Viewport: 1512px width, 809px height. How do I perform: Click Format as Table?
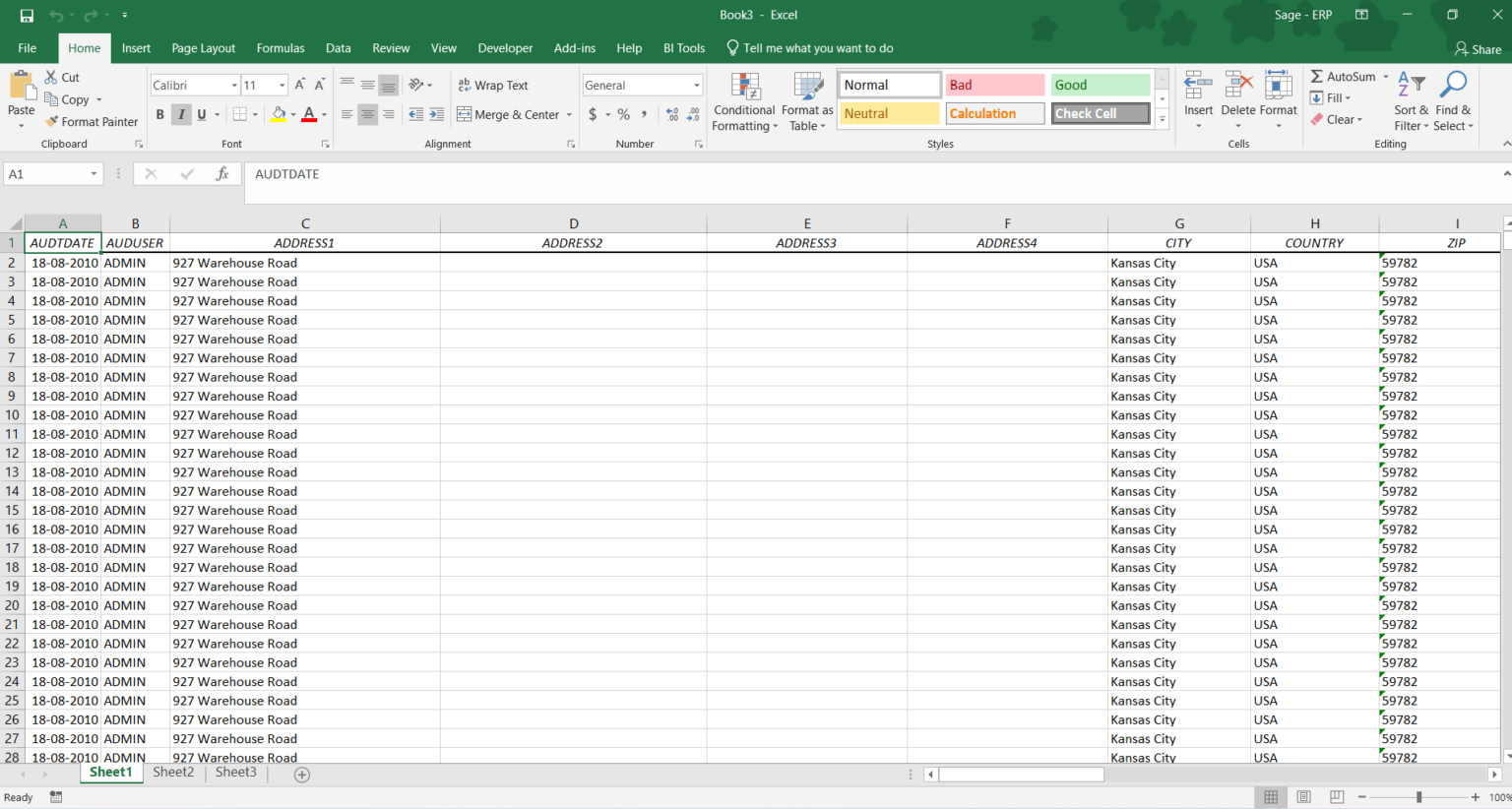pos(807,101)
